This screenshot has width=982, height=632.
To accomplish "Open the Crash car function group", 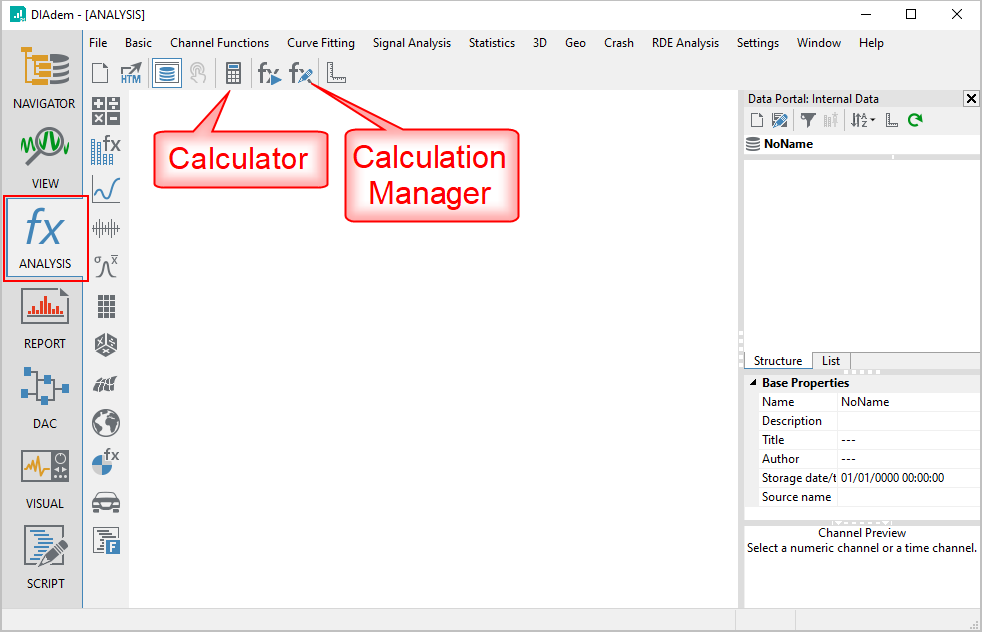I will point(106,502).
